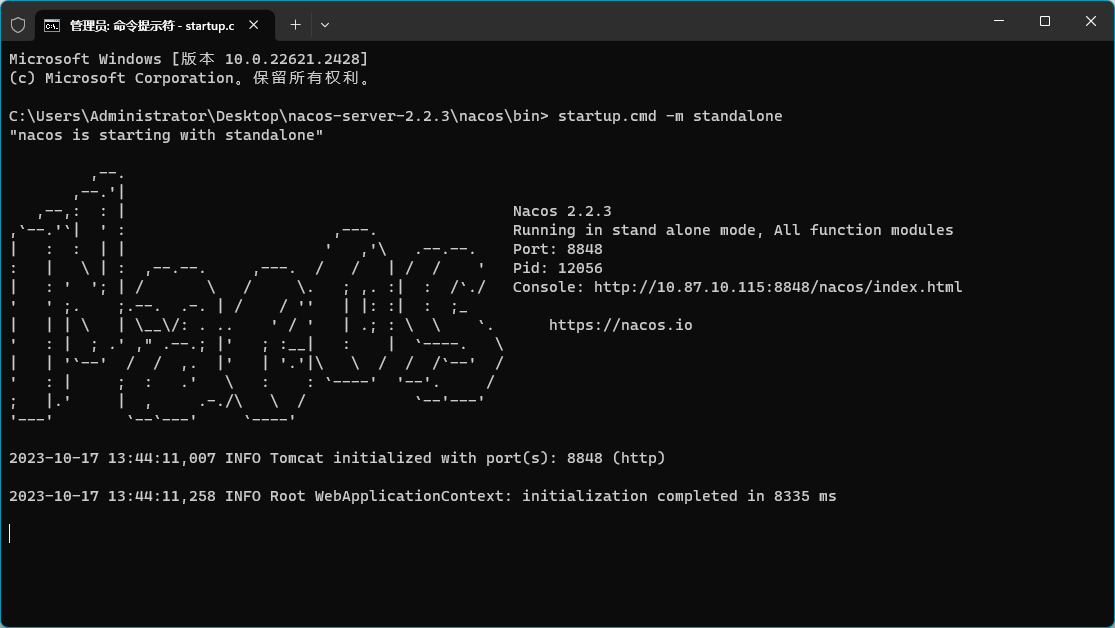Open the Nacos console index.html URL
Screen dimensions: 1115x628
tap(777, 287)
